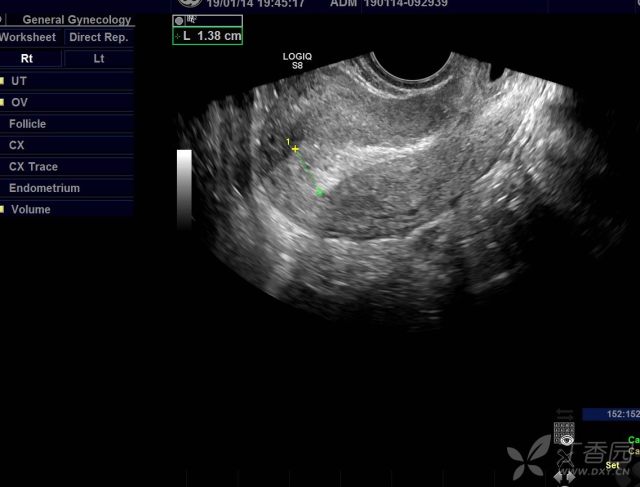Image resolution: width=640 pixels, height=487 pixels.
Task: Click the 152:152 frame counter field
Action: (611, 414)
